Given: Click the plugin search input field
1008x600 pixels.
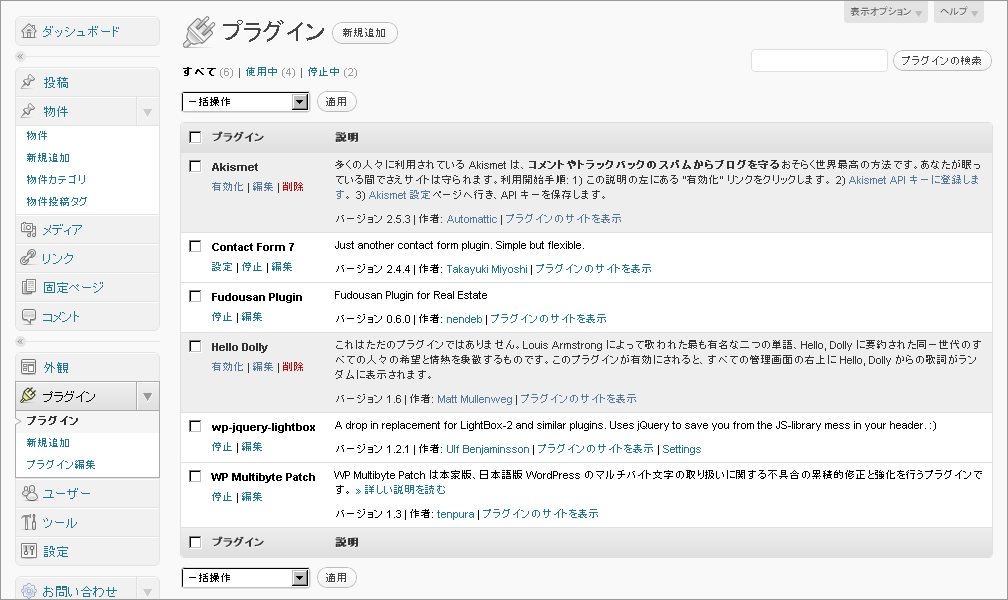Looking at the screenshot, I should 819,60.
